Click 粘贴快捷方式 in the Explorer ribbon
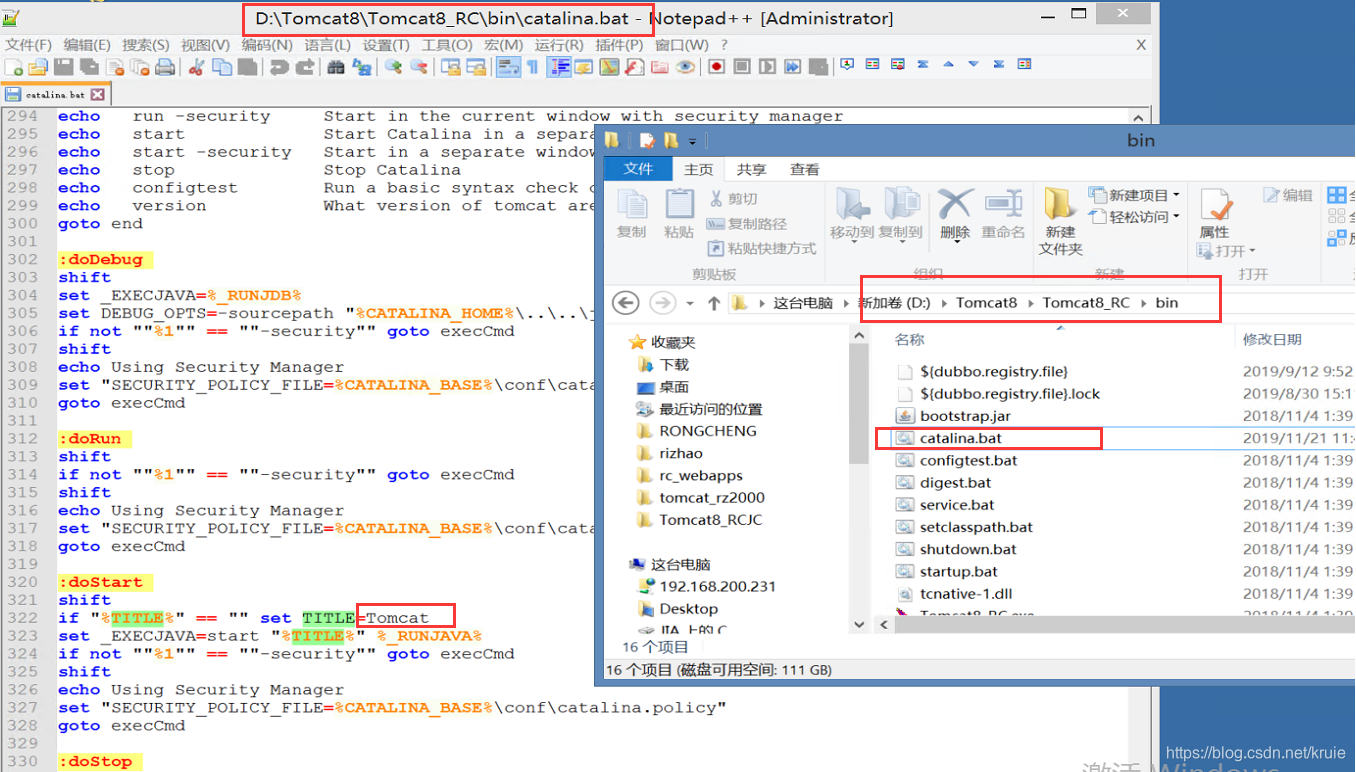The width and height of the screenshot is (1356, 772). pos(761,248)
